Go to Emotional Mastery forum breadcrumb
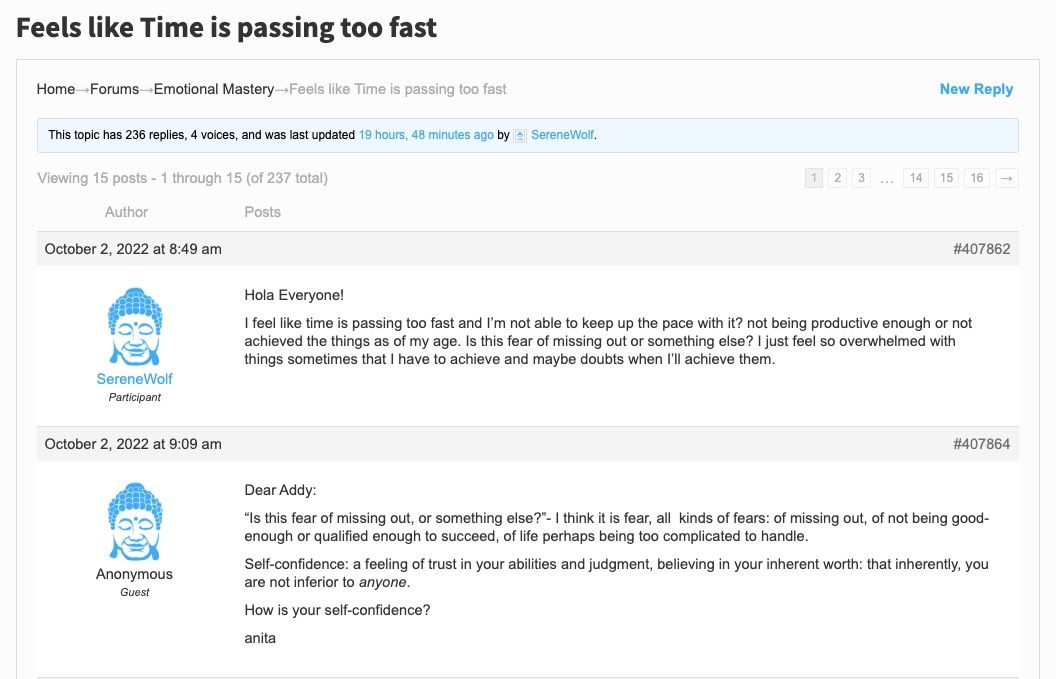 pos(214,89)
